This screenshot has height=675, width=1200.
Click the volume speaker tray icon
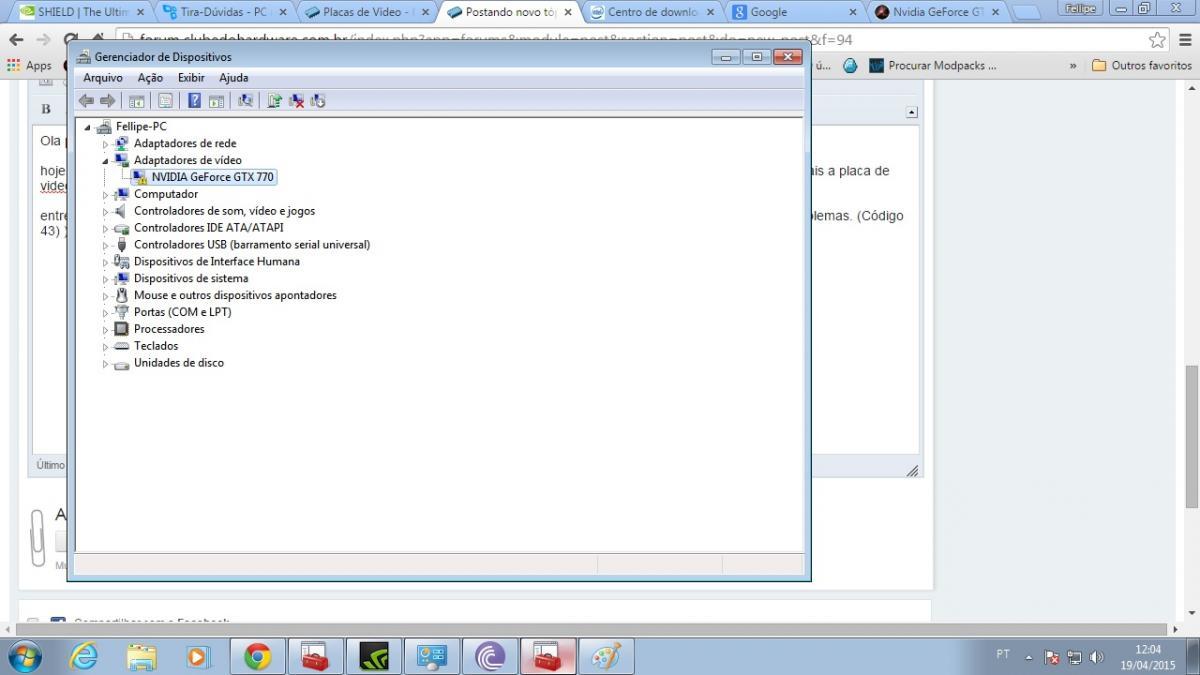point(1096,657)
